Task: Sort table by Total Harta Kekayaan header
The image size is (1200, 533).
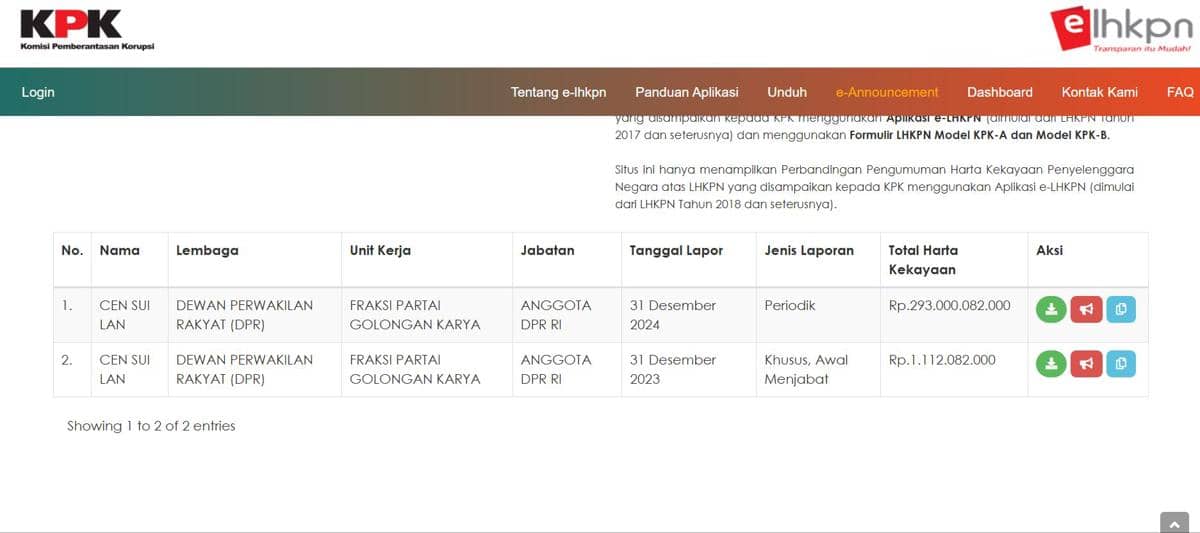Action: coord(923,259)
